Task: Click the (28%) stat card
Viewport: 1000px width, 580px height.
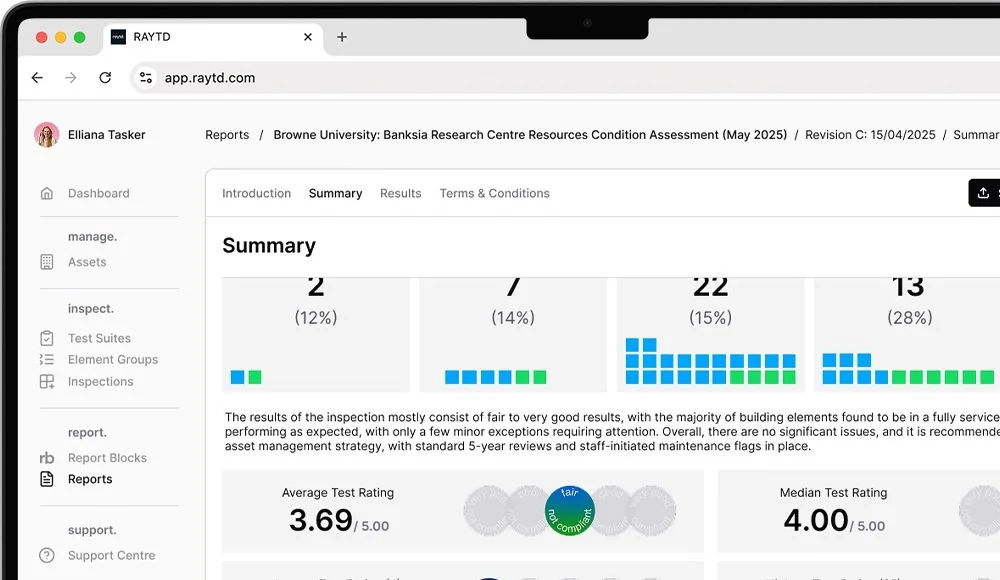Action: [x=908, y=335]
